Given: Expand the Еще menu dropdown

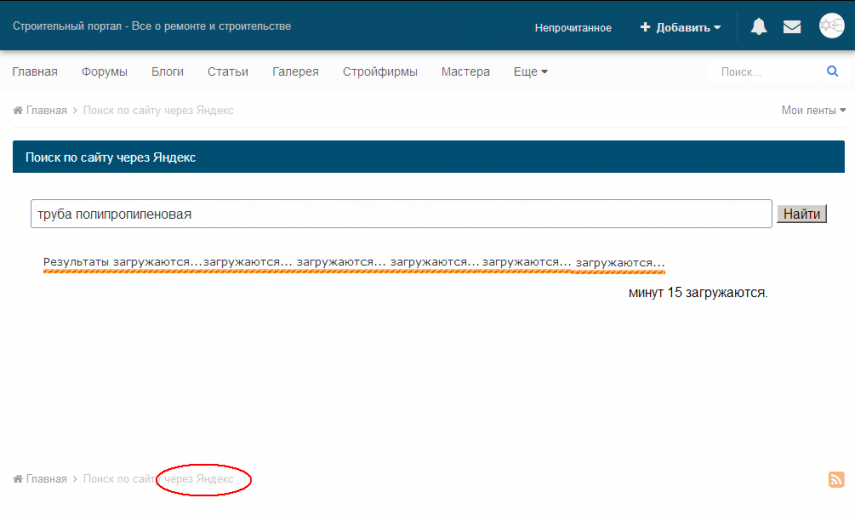Looking at the screenshot, I should click(x=530, y=72).
